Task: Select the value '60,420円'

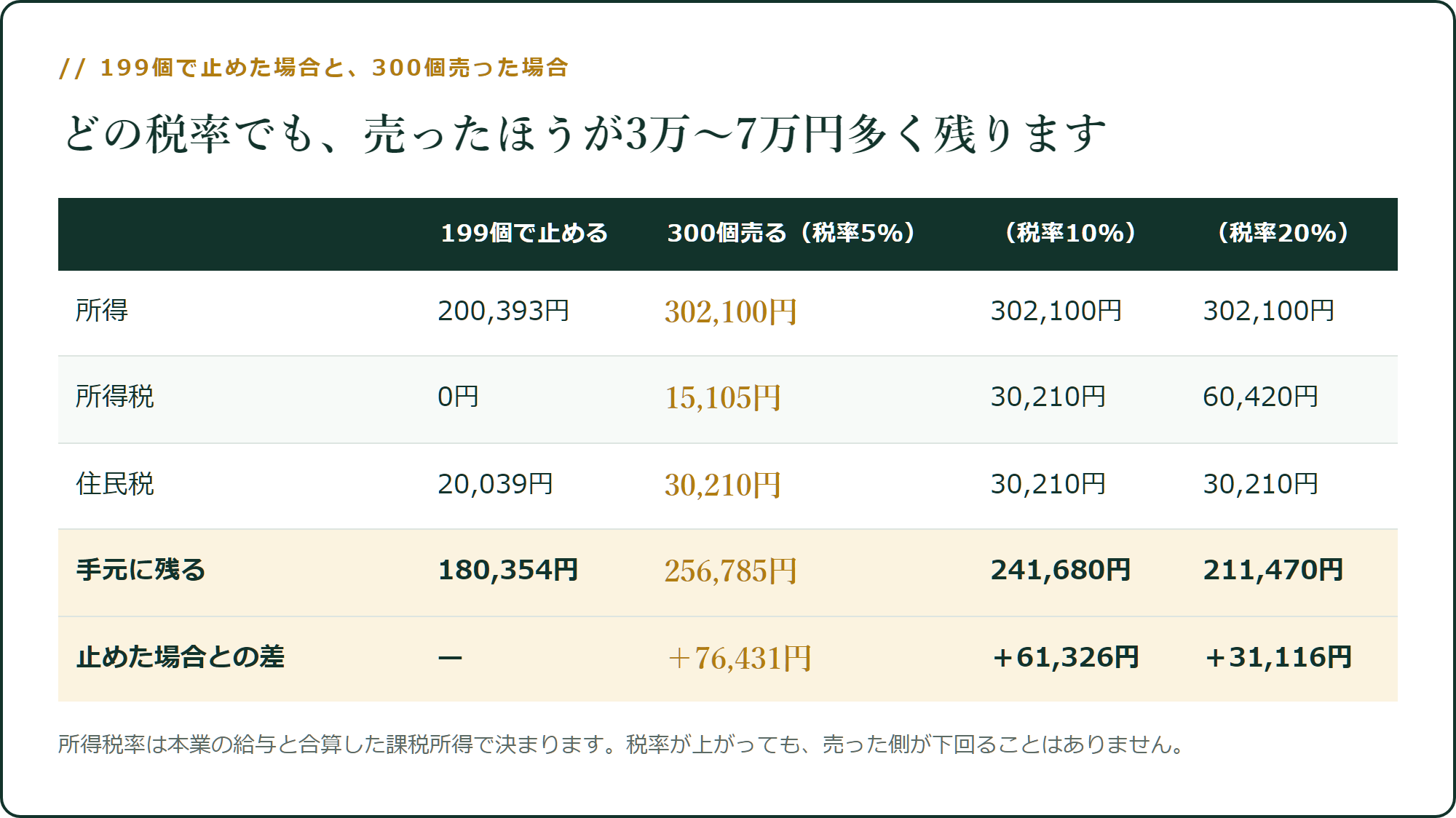Action: pyautogui.click(x=1261, y=397)
